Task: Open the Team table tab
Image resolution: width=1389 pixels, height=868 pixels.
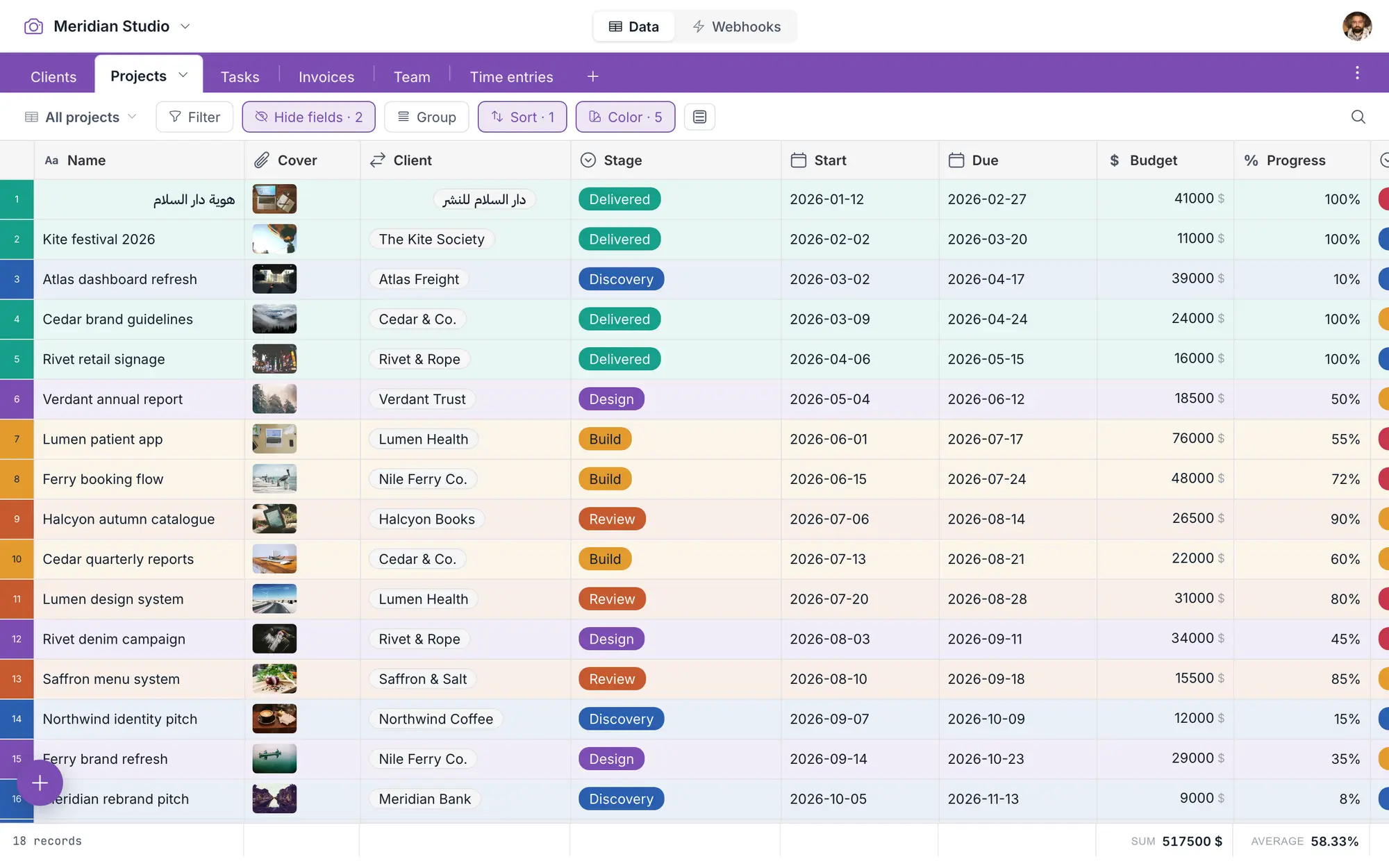Action: pyautogui.click(x=412, y=76)
